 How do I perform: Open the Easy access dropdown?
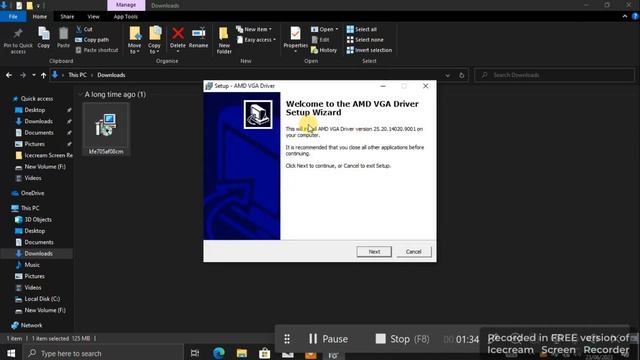[x=256, y=40]
